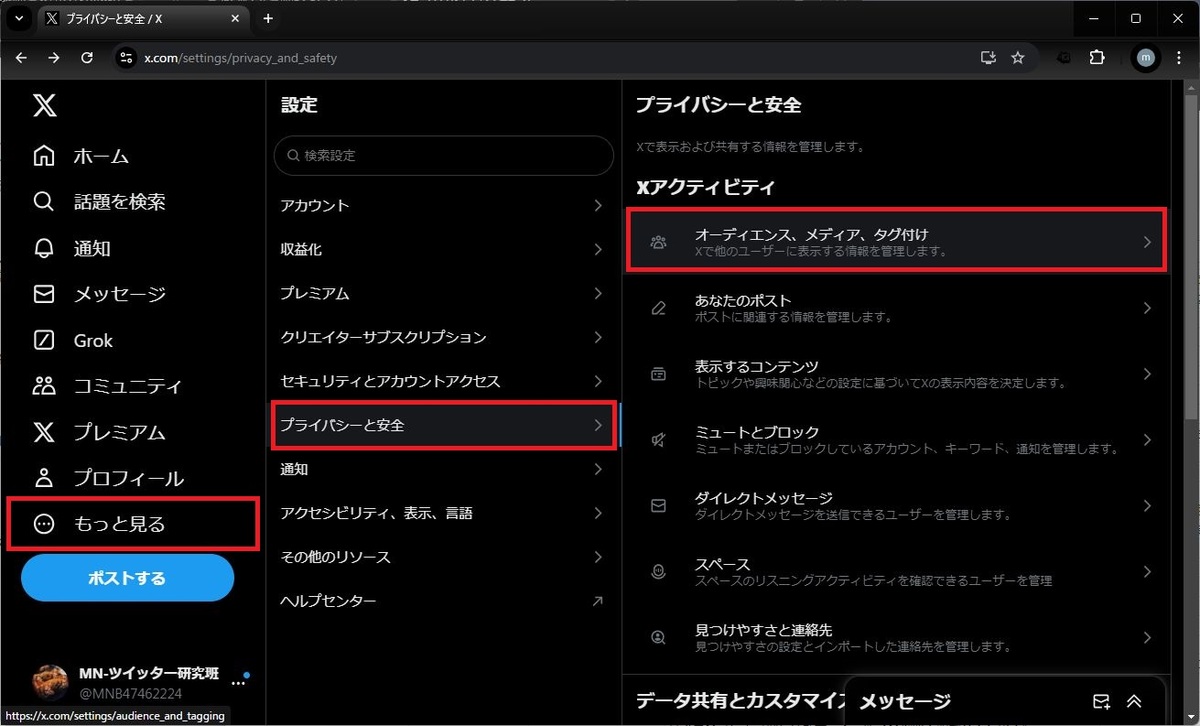Expand その他のリソース chevron

point(598,557)
